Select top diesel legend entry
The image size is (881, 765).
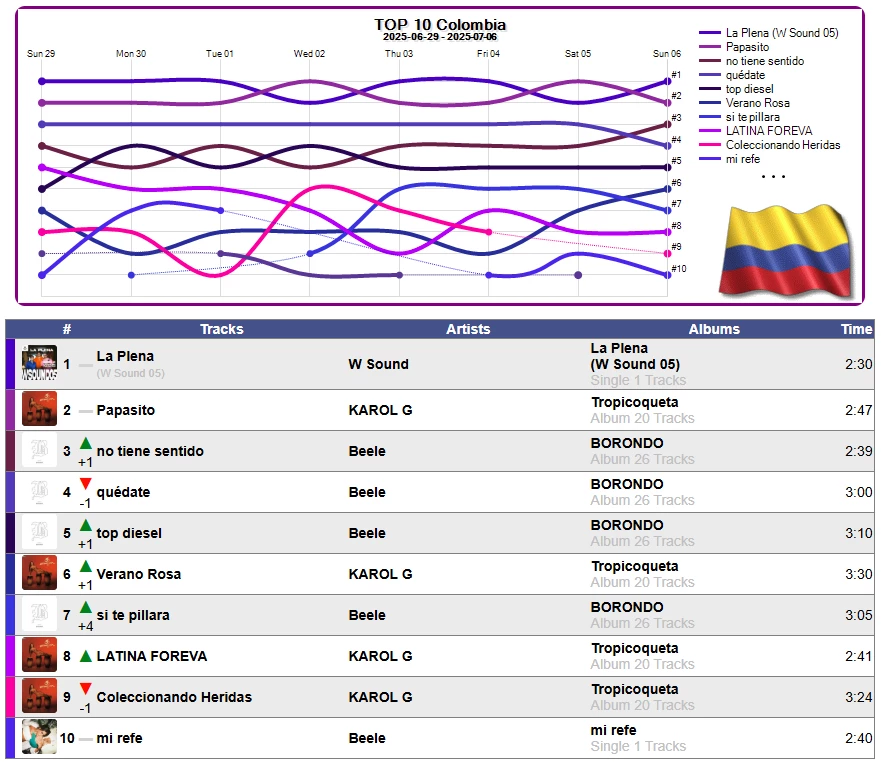750,89
